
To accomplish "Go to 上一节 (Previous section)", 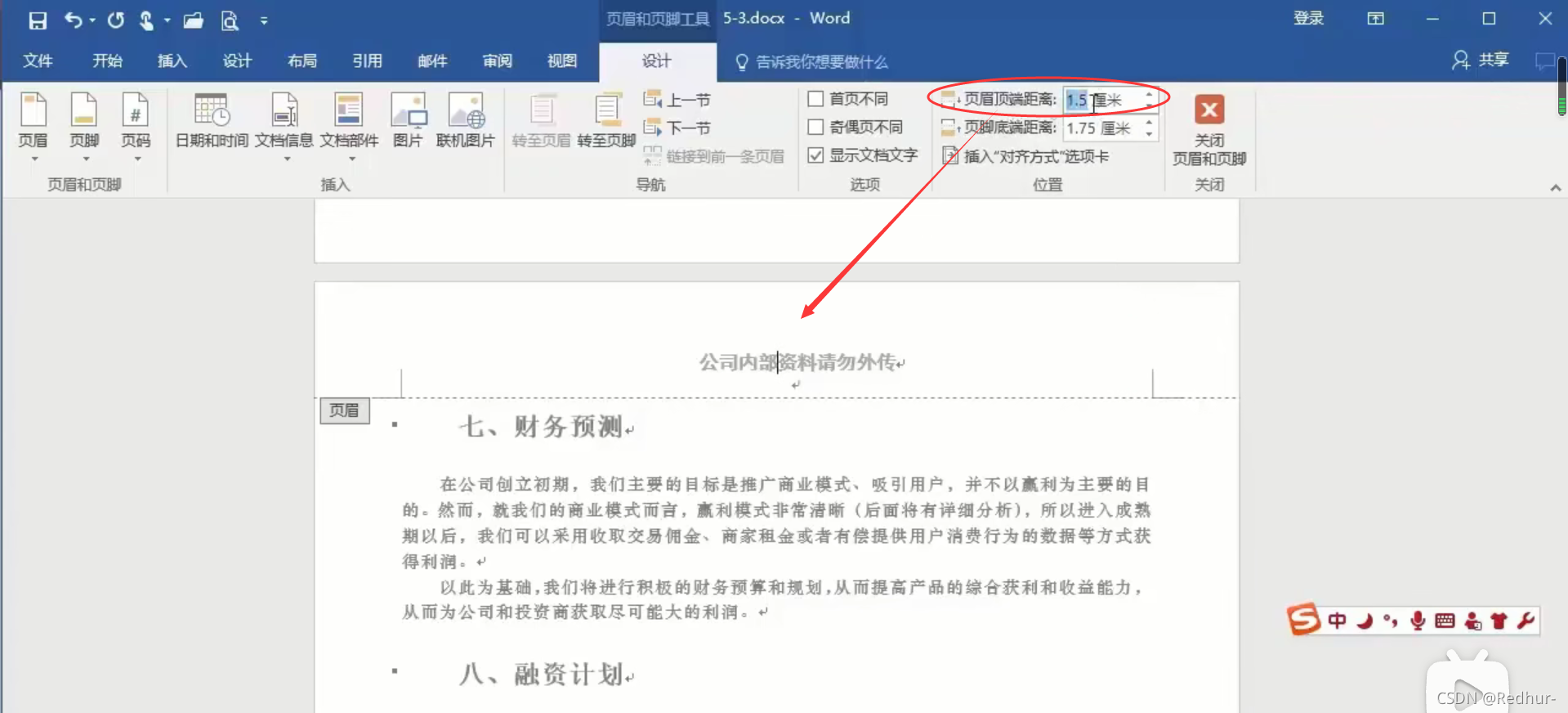I will [x=677, y=100].
